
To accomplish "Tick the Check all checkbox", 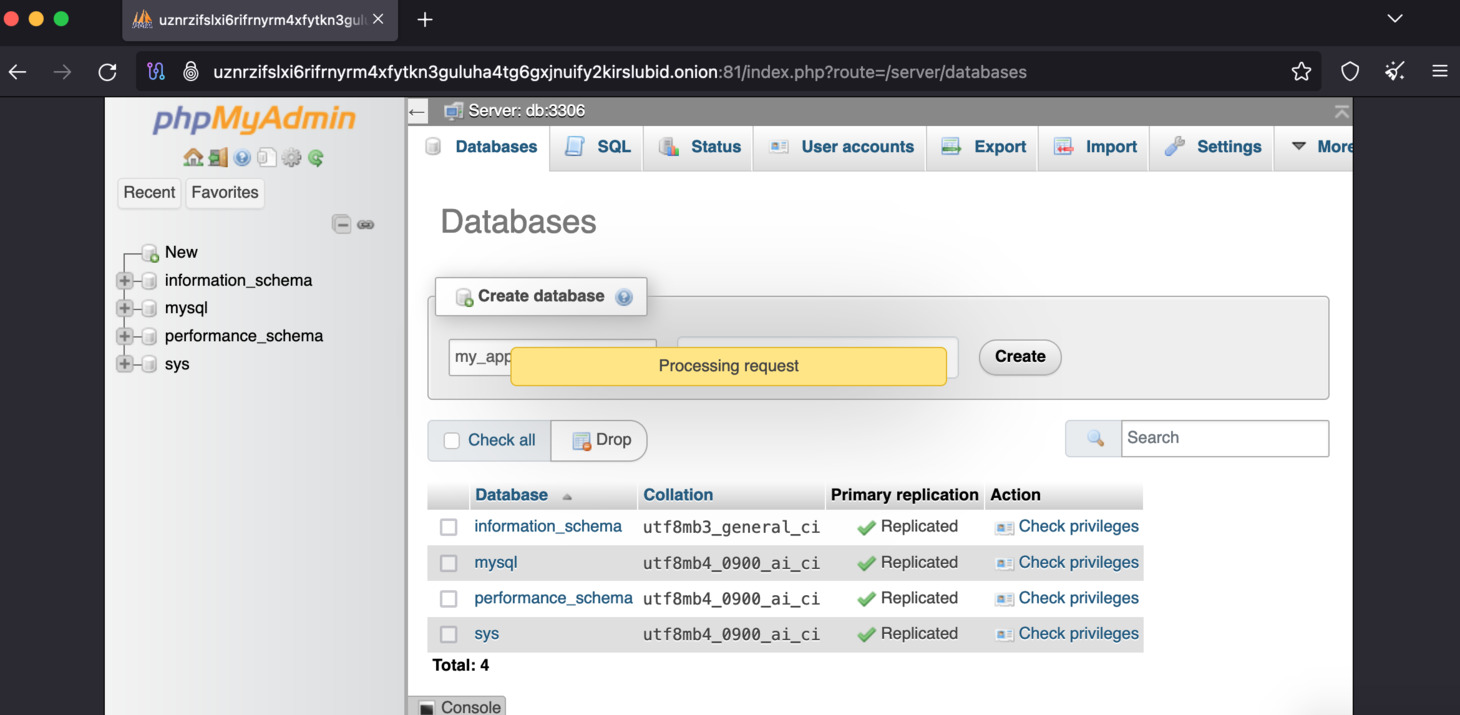I will pyautogui.click(x=452, y=441).
